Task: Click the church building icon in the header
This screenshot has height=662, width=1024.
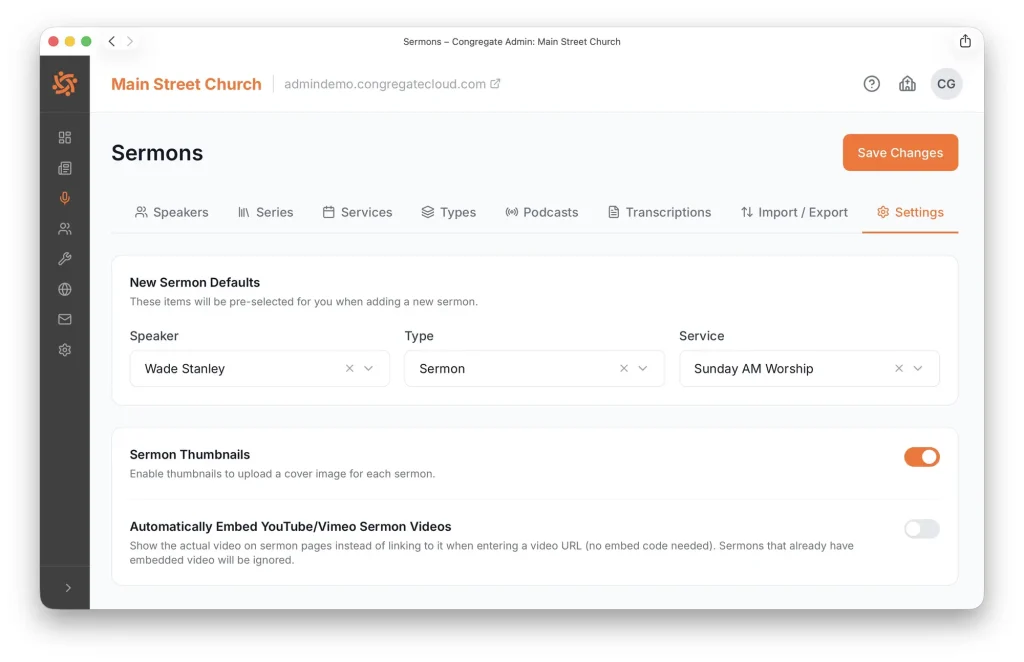Action: pos(907,84)
